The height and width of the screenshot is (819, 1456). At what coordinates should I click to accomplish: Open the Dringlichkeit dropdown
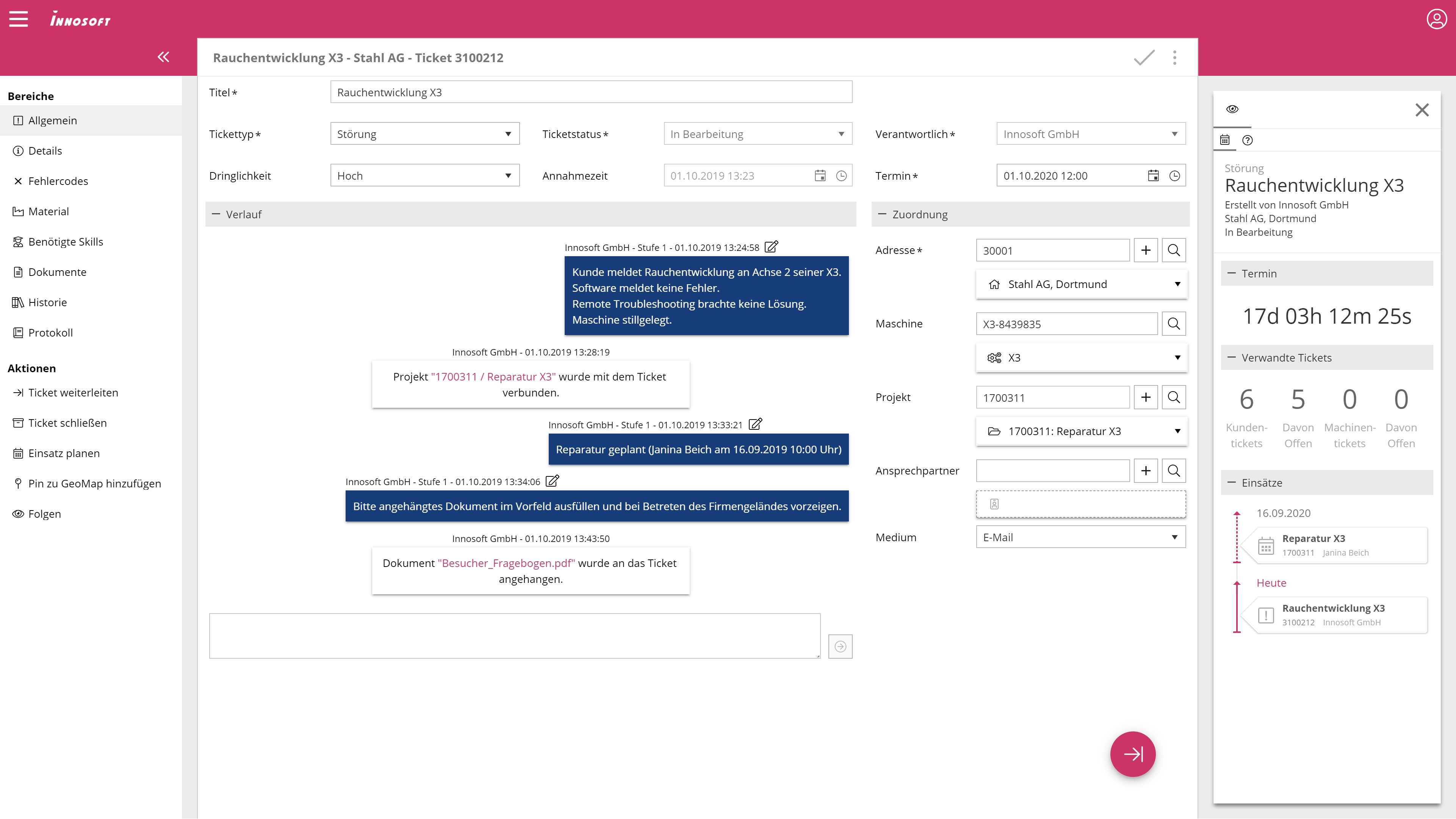pos(424,176)
